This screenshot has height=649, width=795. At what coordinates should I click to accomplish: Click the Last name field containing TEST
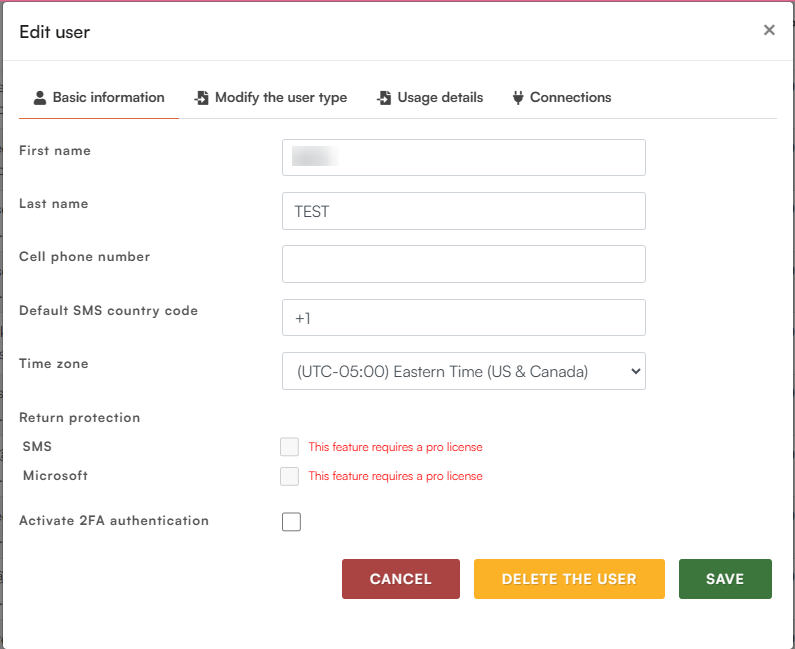click(x=463, y=211)
